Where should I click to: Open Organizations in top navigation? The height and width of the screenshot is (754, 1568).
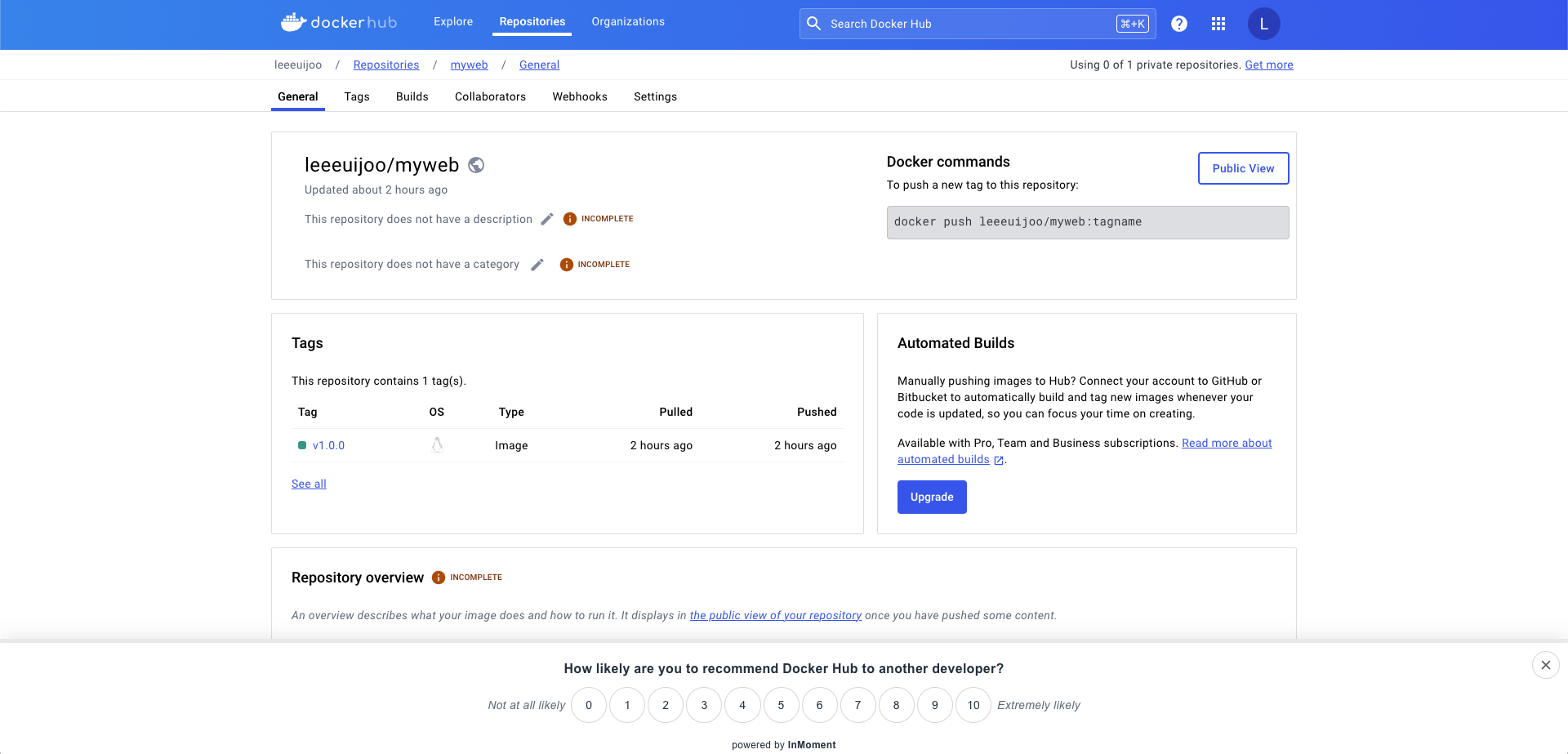point(628,22)
